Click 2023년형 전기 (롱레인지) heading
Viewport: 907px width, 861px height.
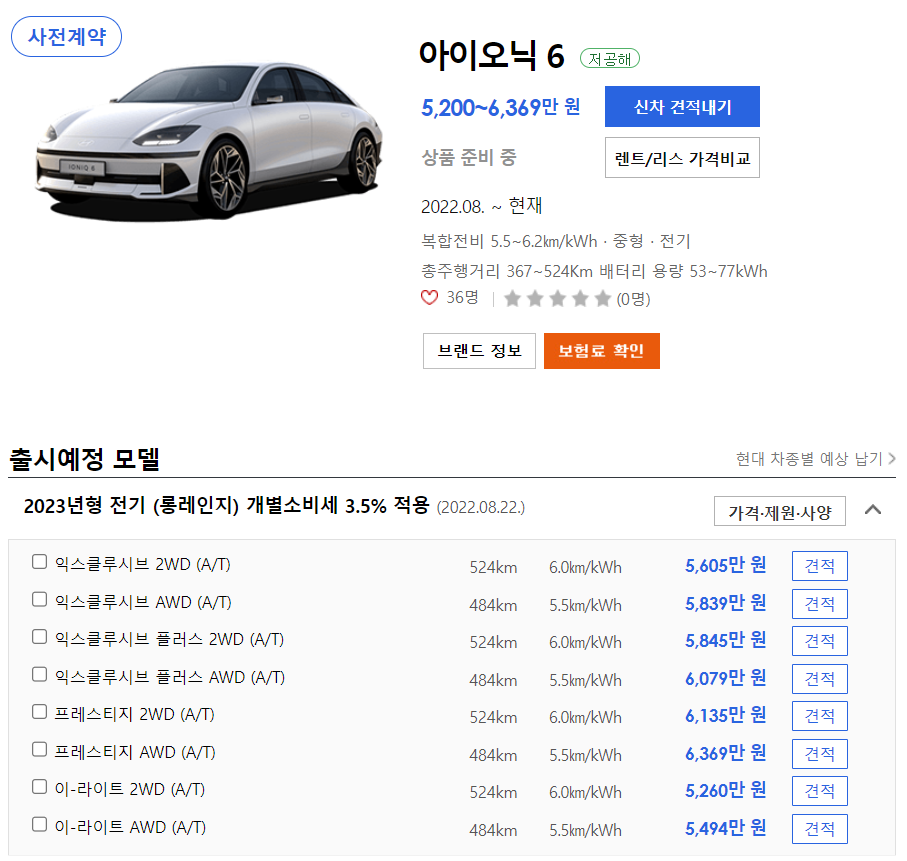(x=226, y=506)
